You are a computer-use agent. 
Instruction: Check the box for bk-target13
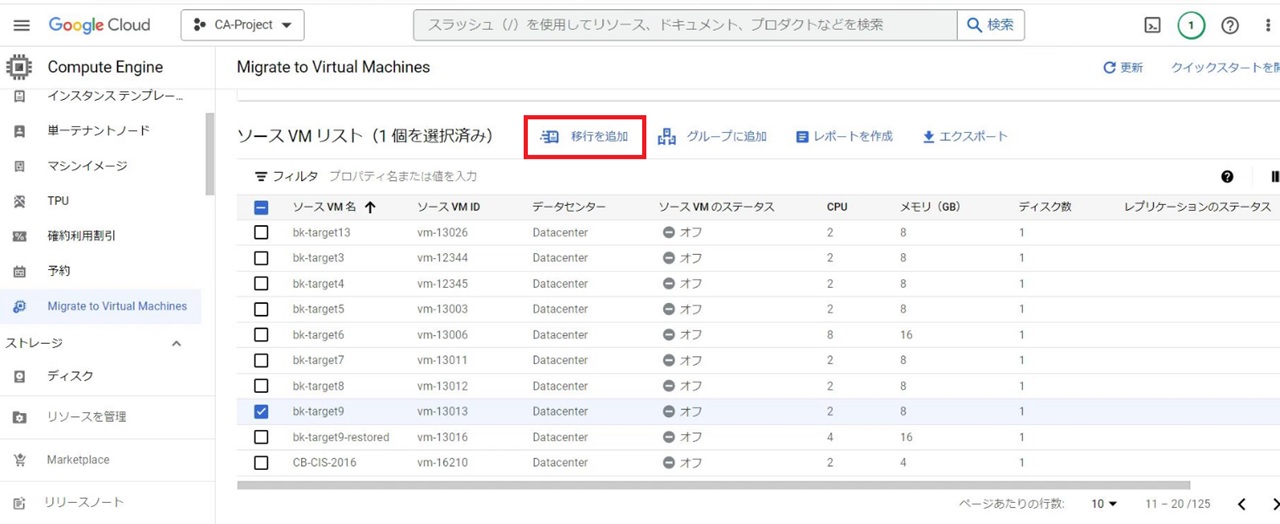point(261,232)
